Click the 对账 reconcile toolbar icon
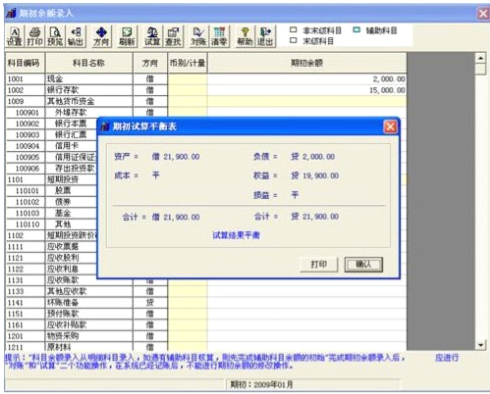Image resolution: width=490 pixels, height=394 pixels. point(198,36)
